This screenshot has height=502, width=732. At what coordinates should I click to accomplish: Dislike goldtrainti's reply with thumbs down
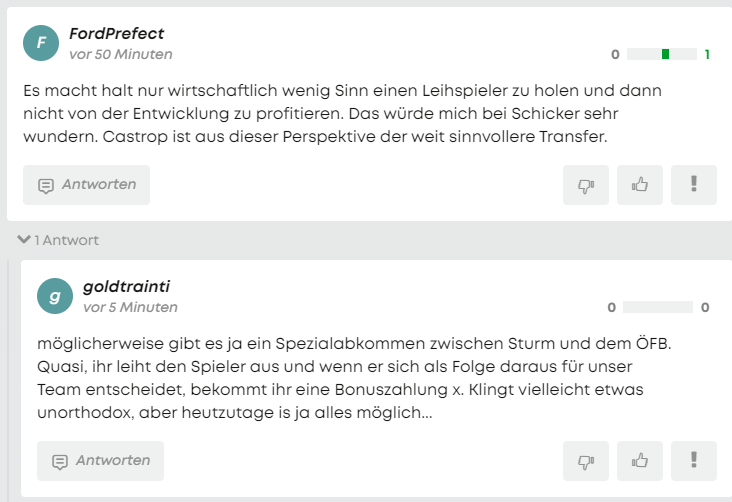tap(585, 461)
